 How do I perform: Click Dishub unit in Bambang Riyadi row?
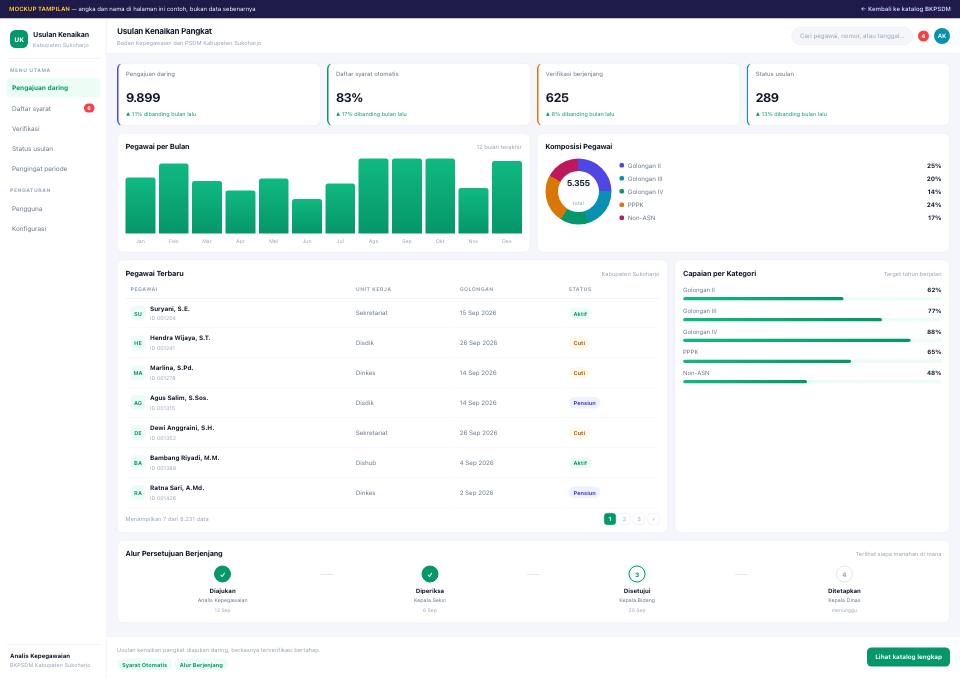[366, 463]
